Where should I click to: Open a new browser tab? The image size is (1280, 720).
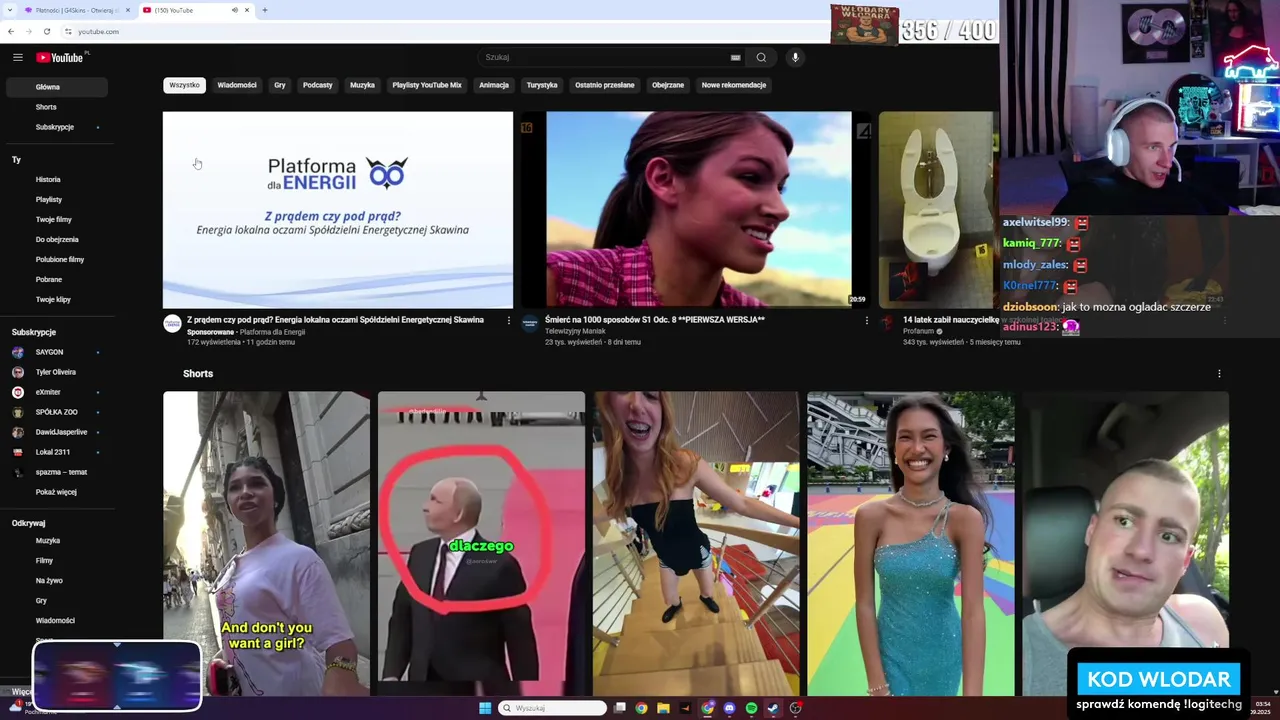(264, 10)
